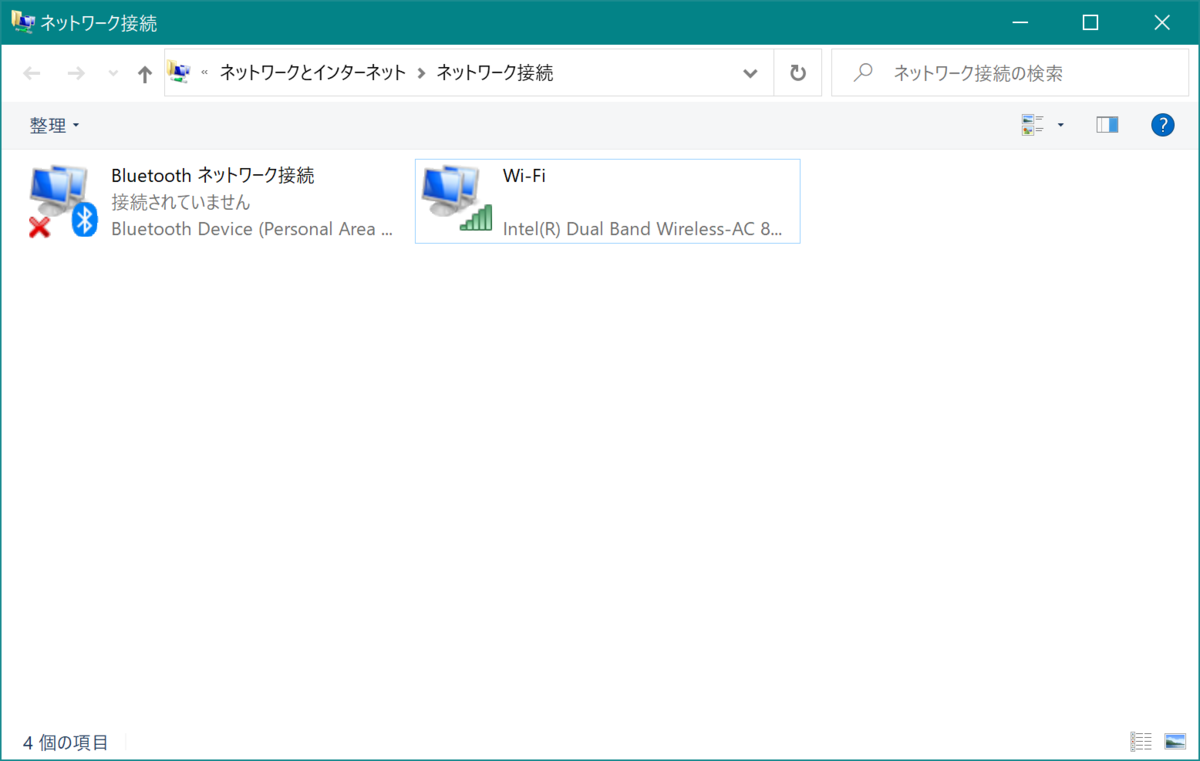Select the Bluetooth ネットワーク接続 adapter icon

coord(62,201)
